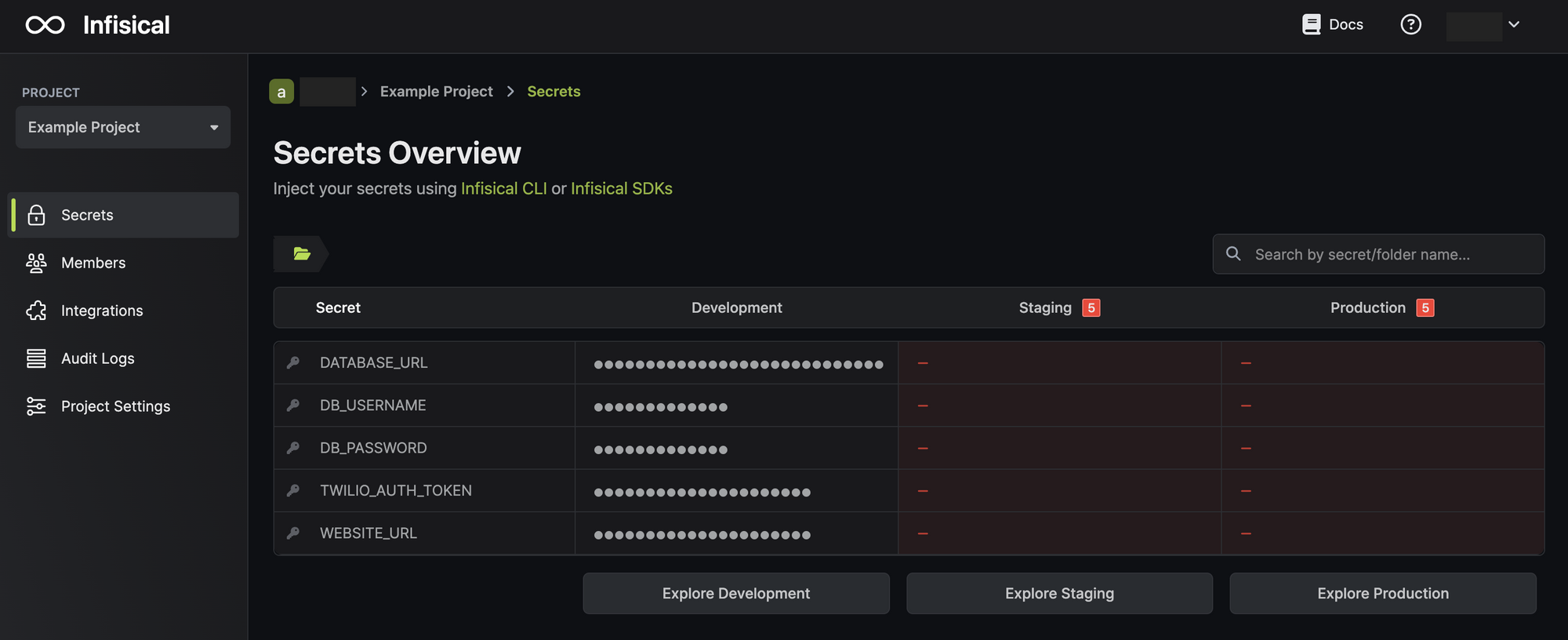
Task: Click the Explore Development button
Action: [736, 594]
